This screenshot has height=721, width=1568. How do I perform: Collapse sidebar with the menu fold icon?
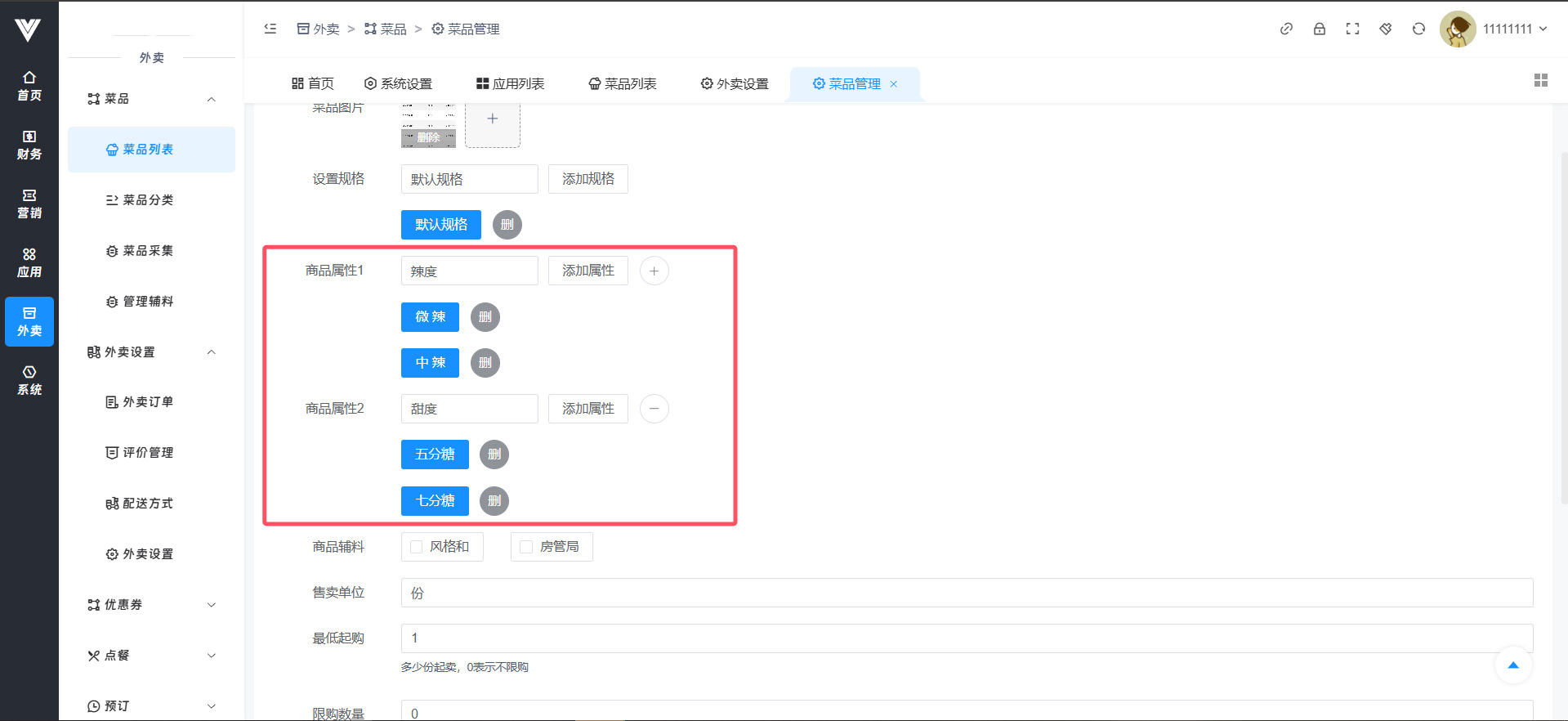[270, 29]
